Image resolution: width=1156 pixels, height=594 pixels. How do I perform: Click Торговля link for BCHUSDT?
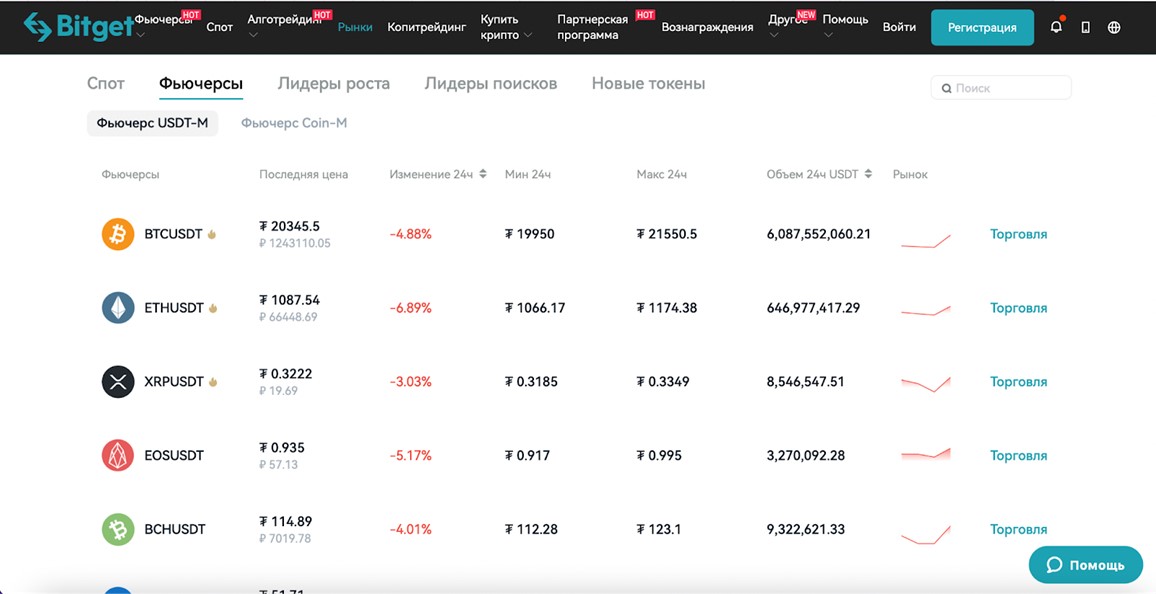click(1018, 529)
